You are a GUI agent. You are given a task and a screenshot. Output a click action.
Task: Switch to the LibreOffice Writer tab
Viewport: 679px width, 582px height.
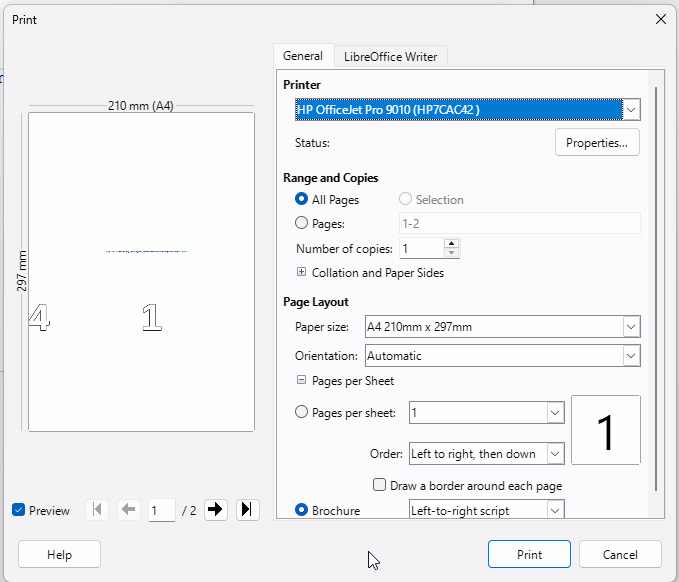click(390, 57)
